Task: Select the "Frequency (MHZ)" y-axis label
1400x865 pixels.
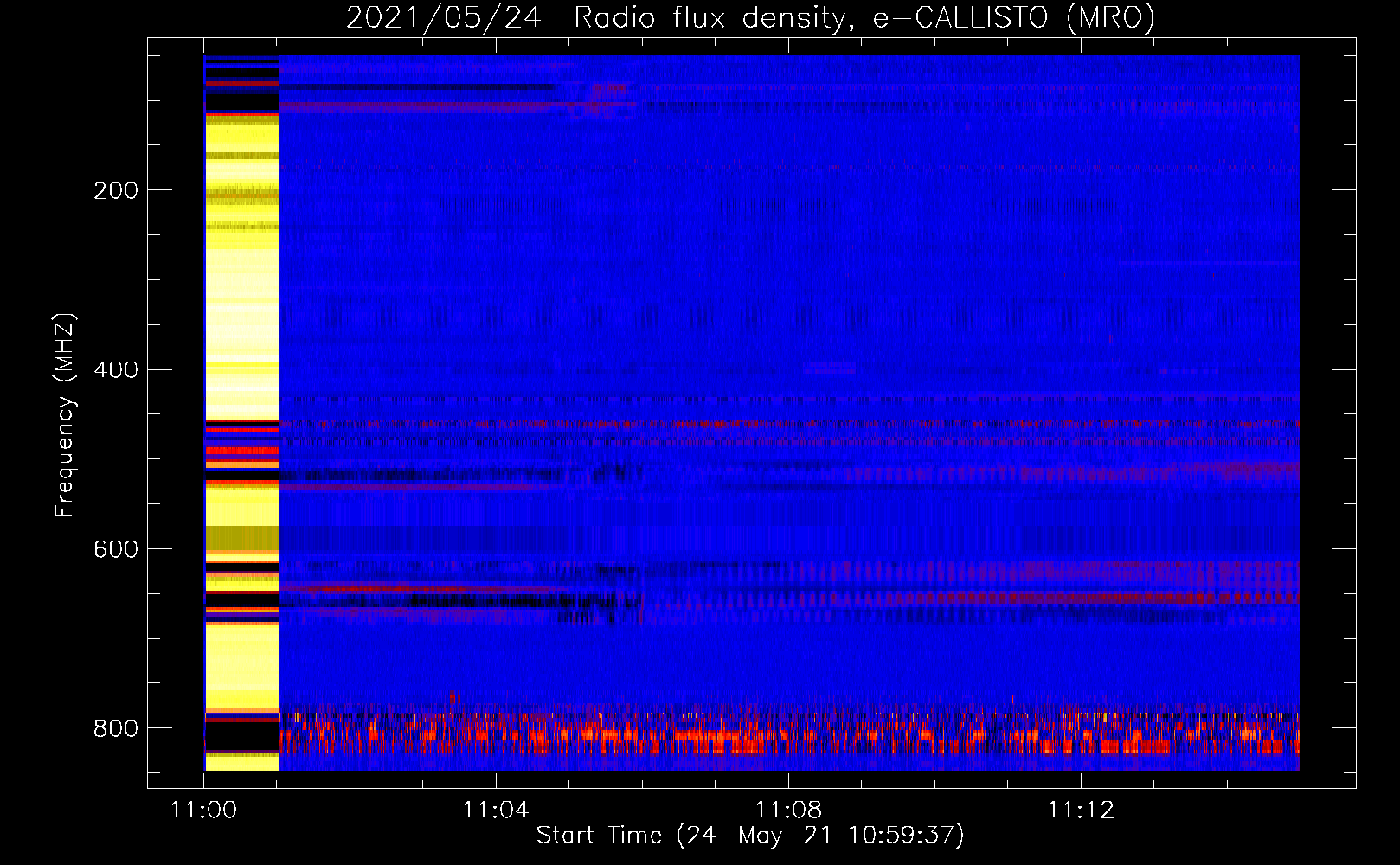Action: coord(65,414)
